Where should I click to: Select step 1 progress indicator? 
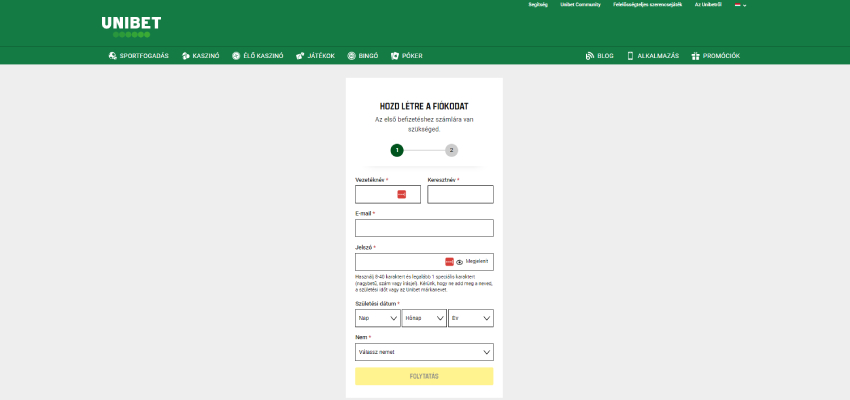coord(397,150)
